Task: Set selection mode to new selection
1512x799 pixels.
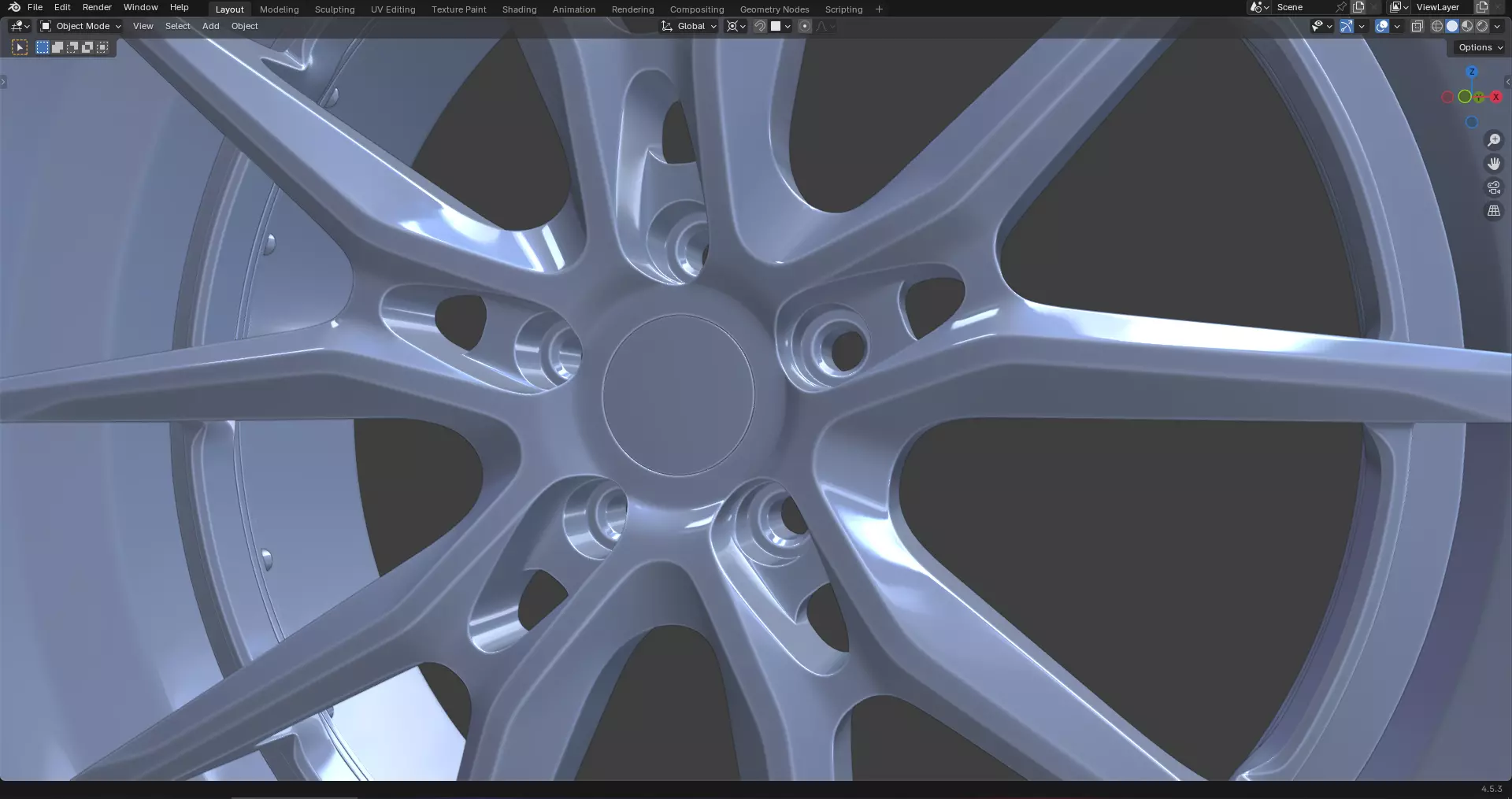Action: coord(43,47)
